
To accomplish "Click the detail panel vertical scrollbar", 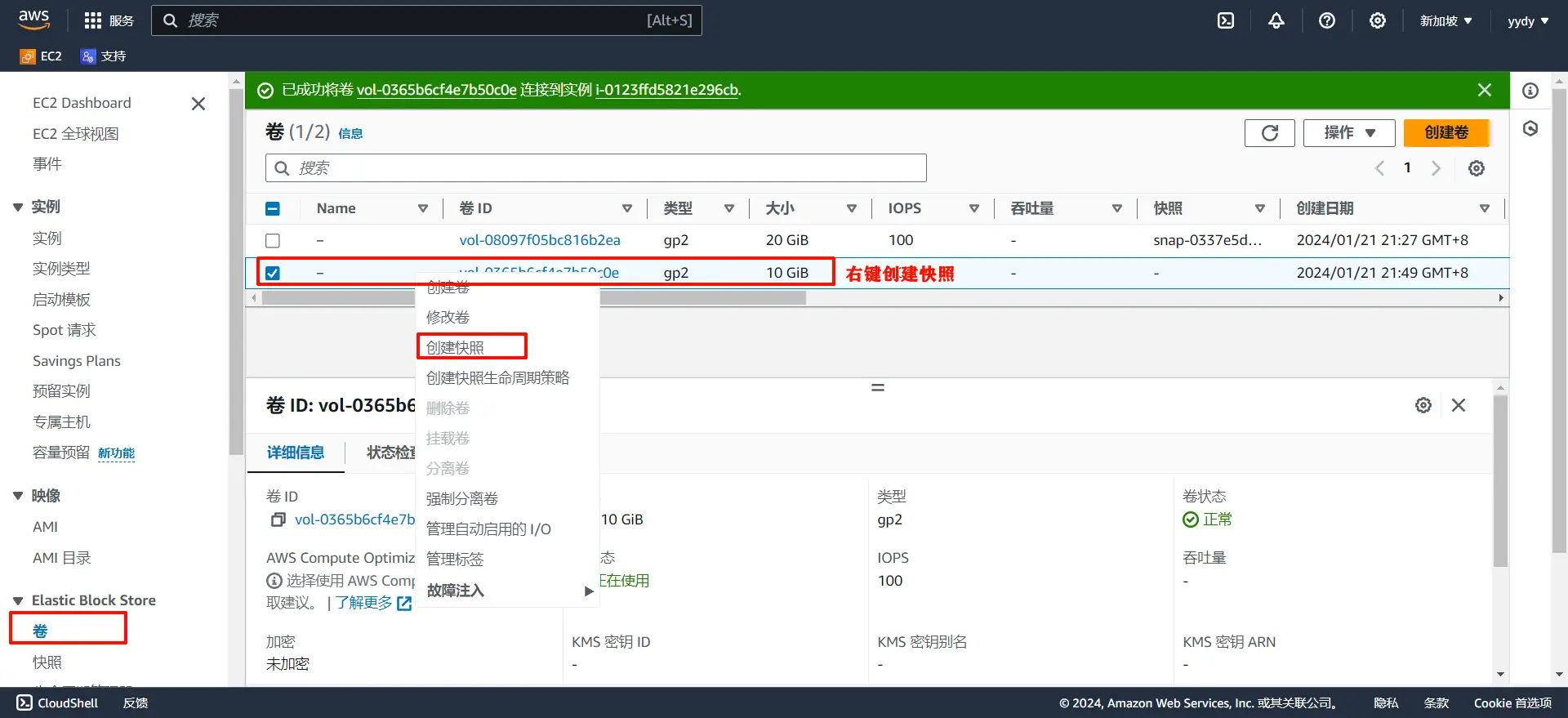I will point(1500,480).
